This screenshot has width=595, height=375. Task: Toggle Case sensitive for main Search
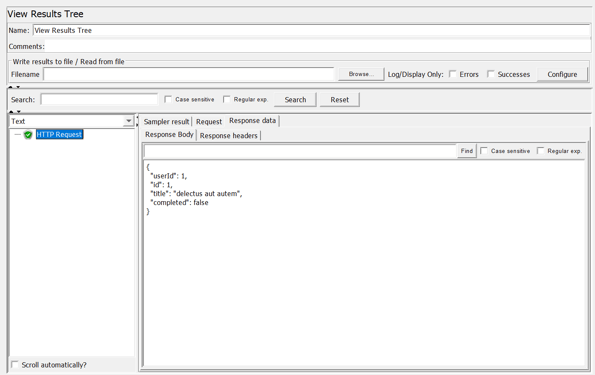point(168,99)
